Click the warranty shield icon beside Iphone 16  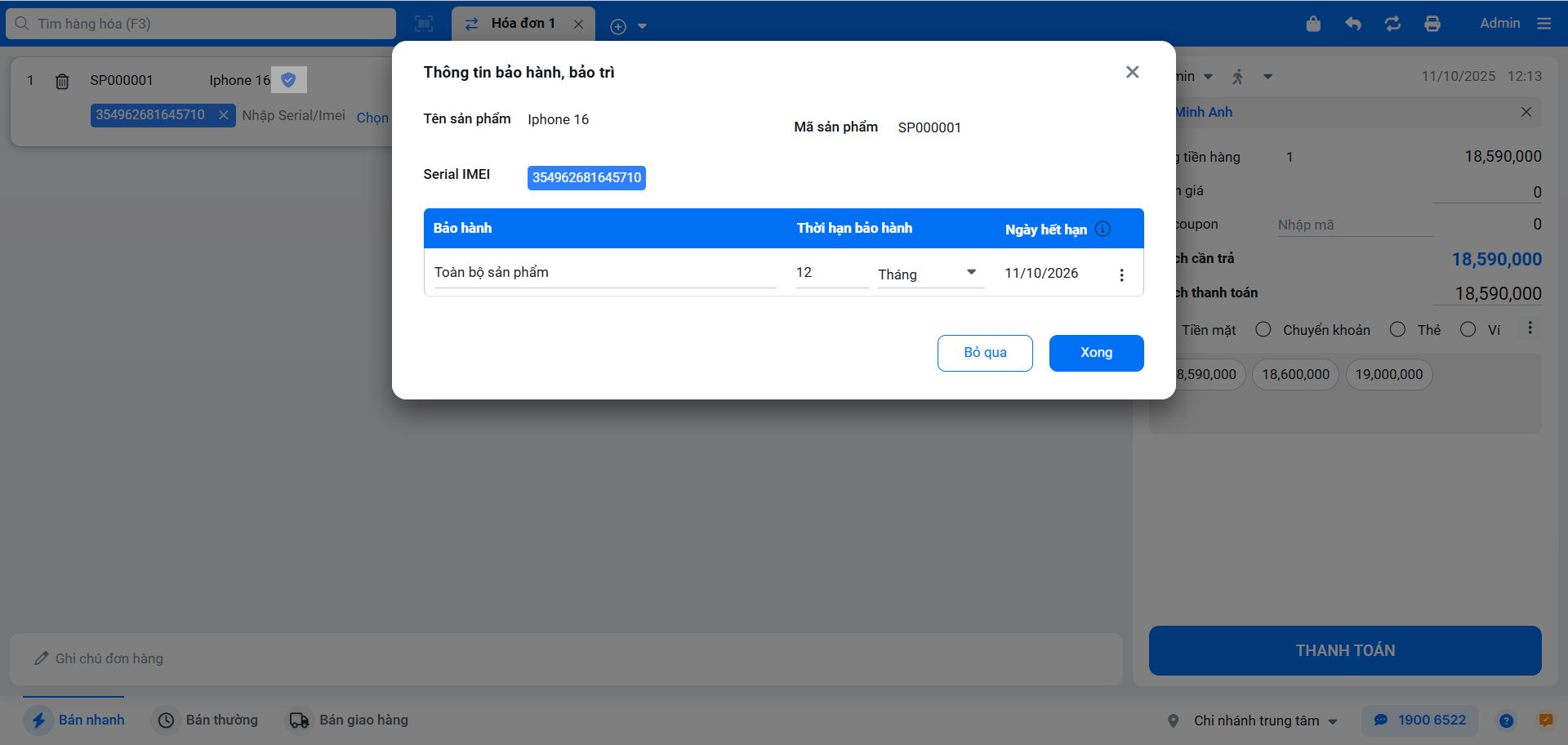(288, 80)
